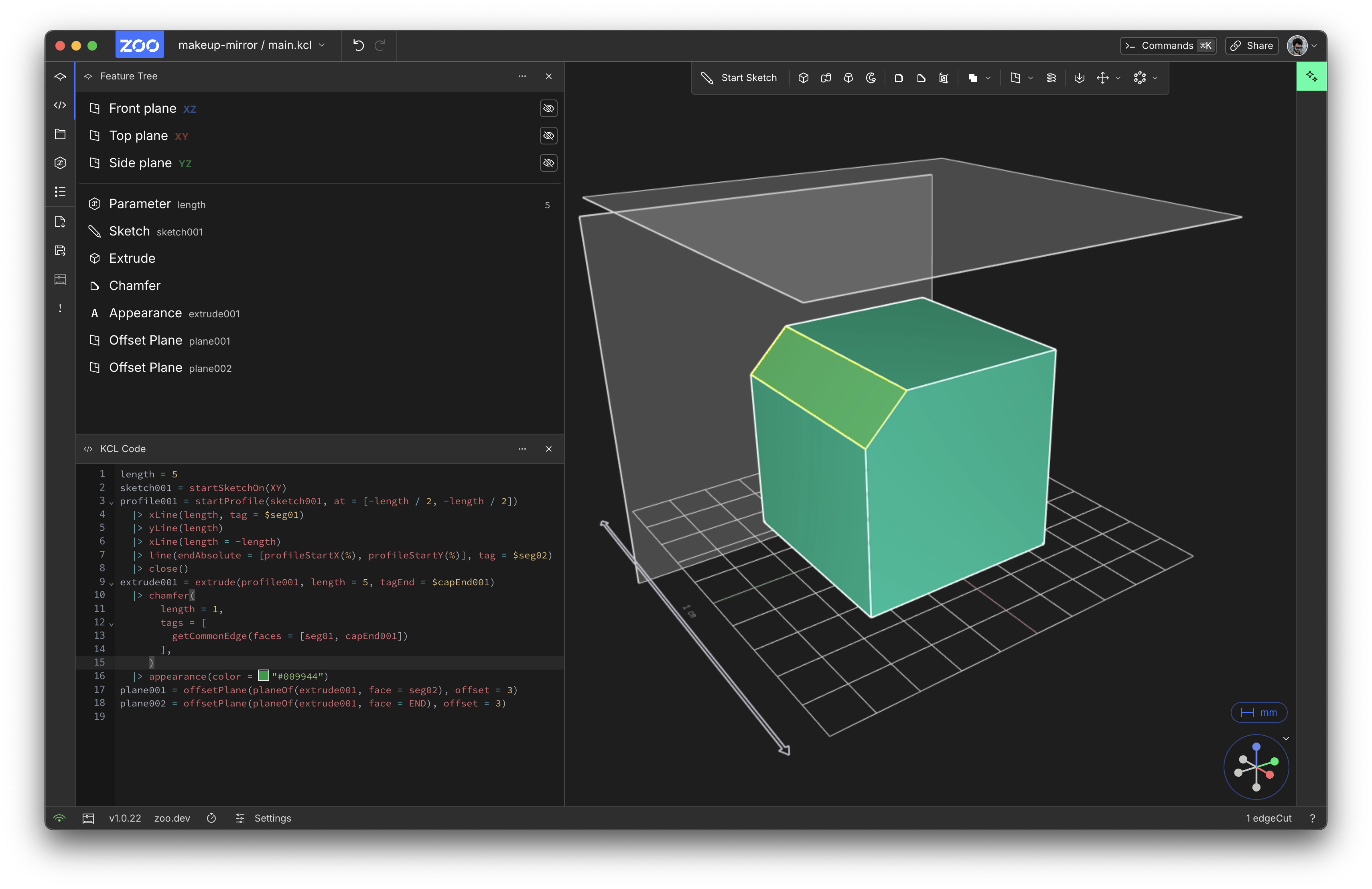Toggle Front plane visibility
This screenshot has height=889, width=1372.
pos(548,108)
